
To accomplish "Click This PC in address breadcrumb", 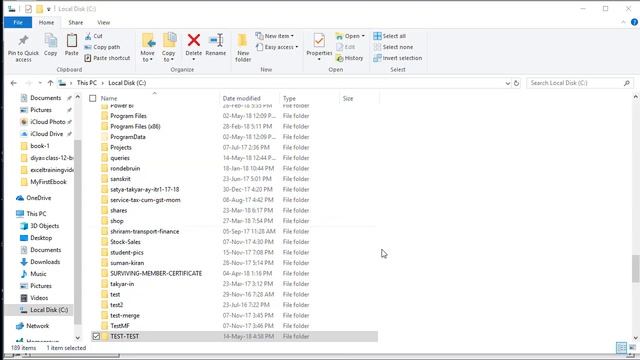I will pos(87,83).
